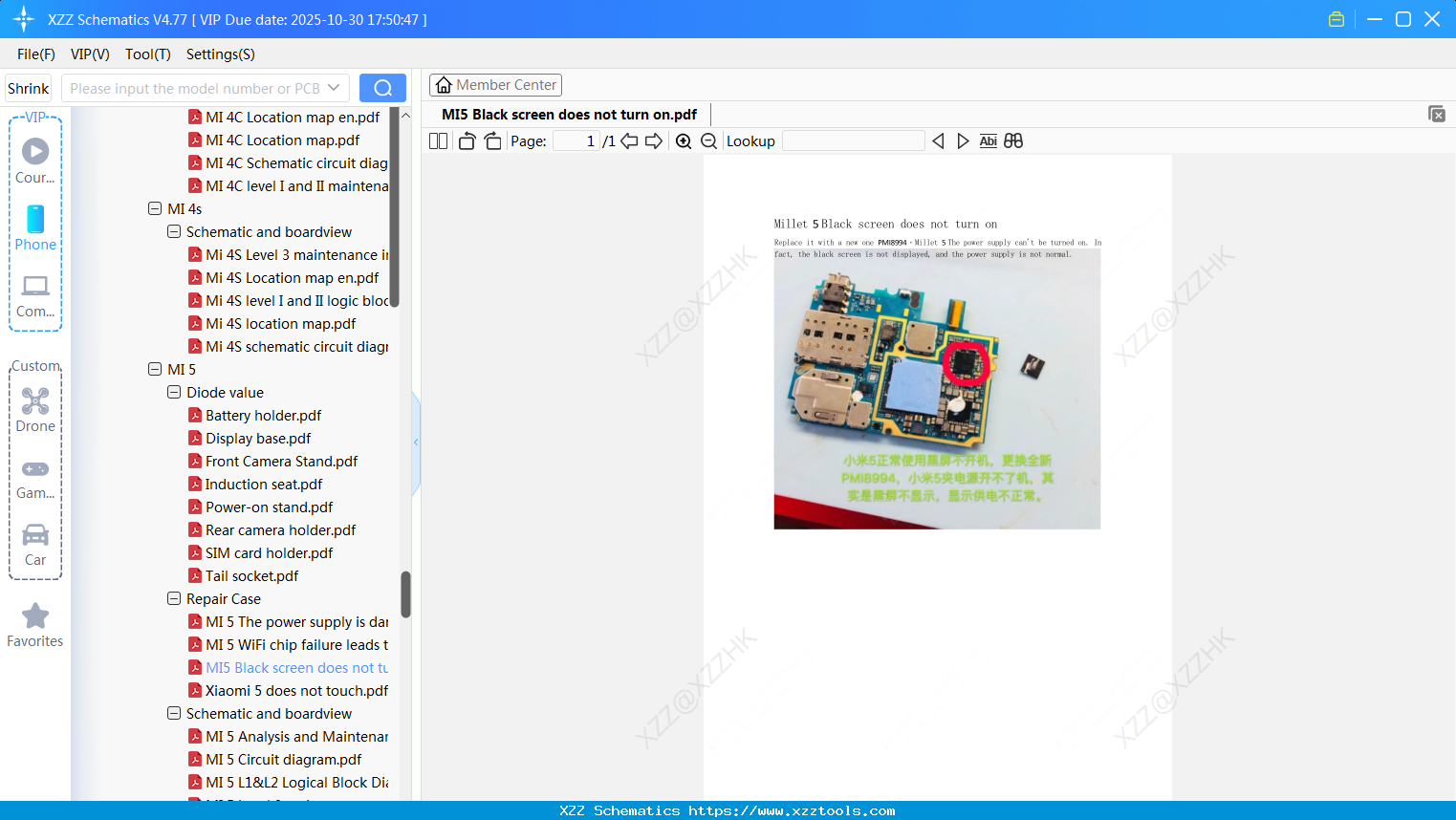Click the XZZ Schematics app logo

[24, 19]
